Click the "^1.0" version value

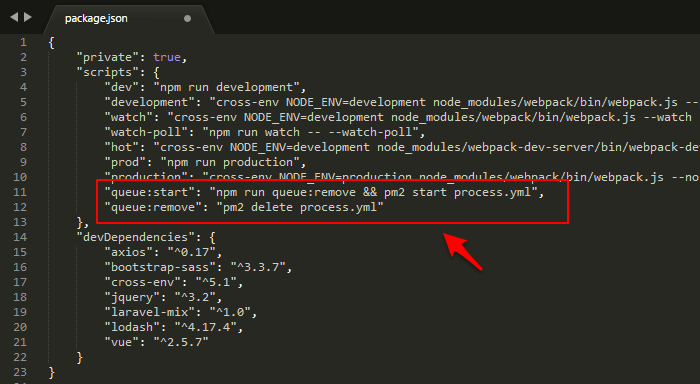click(x=230, y=312)
